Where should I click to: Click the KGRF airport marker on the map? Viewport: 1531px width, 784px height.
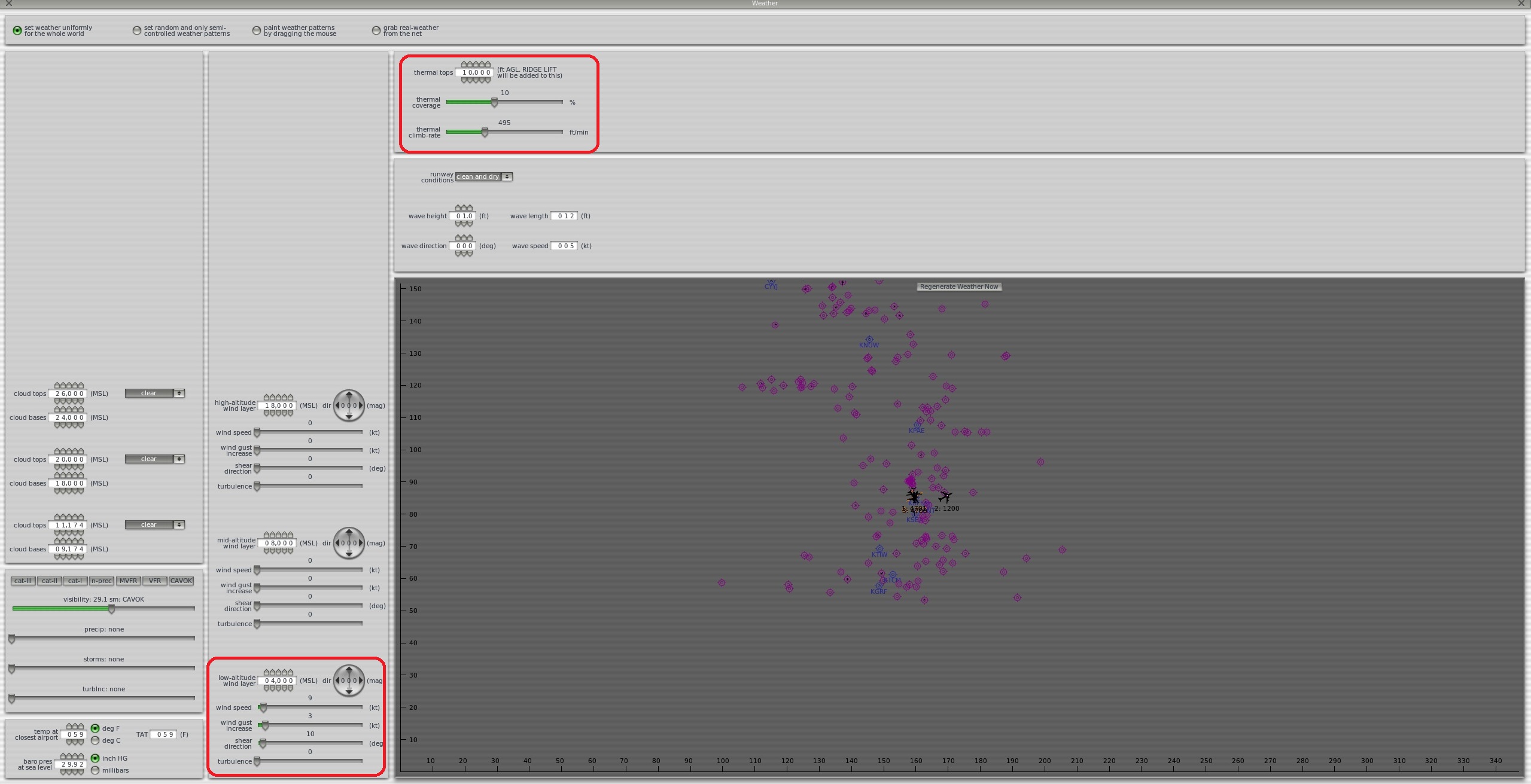(878, 586)
